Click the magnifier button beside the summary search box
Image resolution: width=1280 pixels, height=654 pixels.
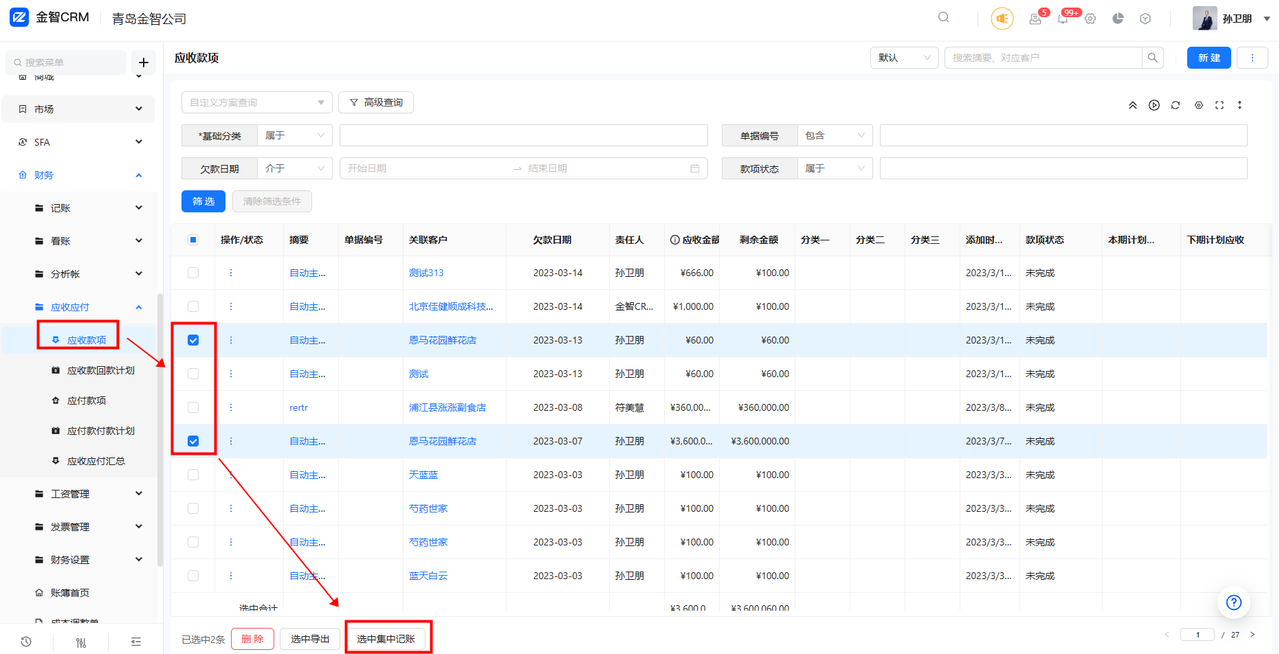coord(1154,58)
